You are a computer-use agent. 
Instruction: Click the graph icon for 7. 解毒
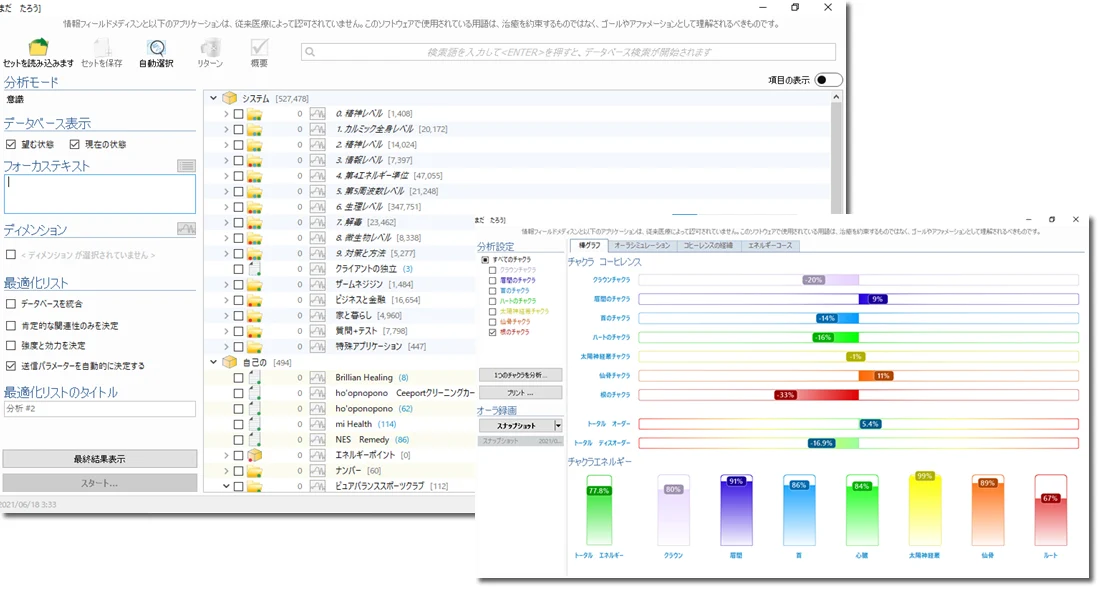tap(318, 222)
